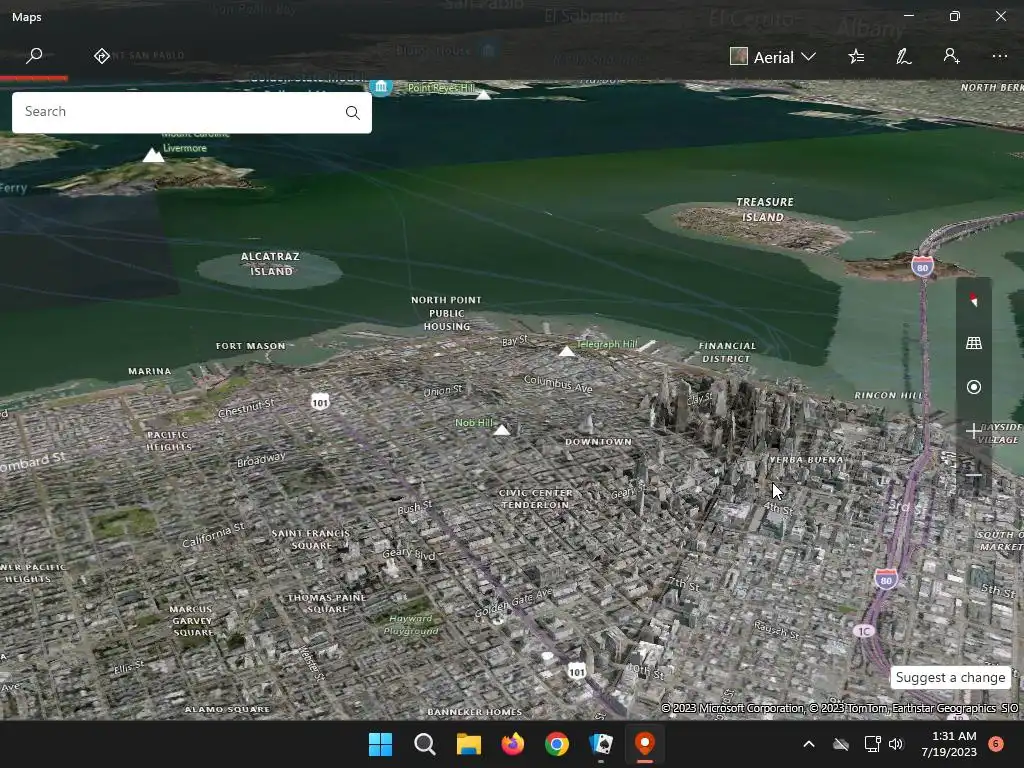Select the Hayward Playground label
This screenshot has width=1024, height=768.
coord(411,625)
